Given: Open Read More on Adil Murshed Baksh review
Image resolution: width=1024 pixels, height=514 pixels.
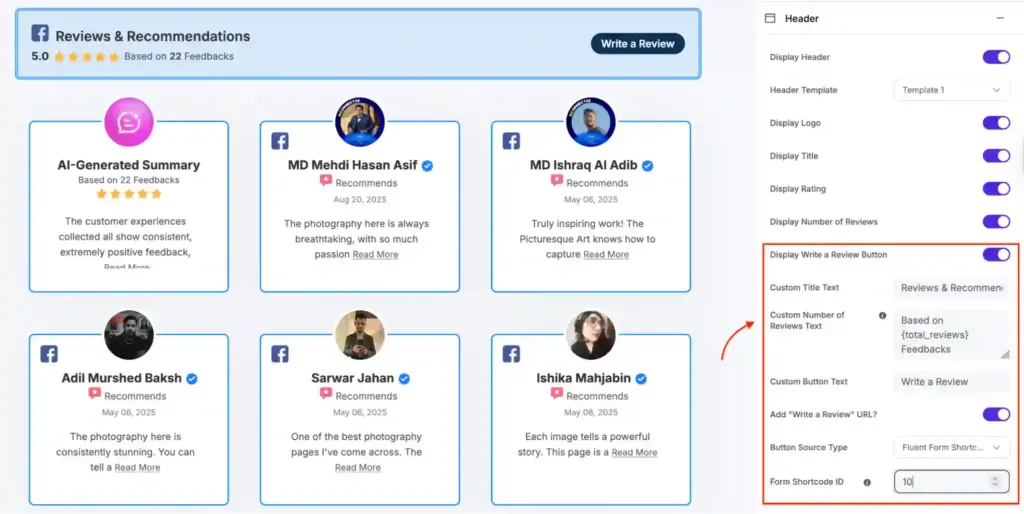Looking at the screenshot, I should (137, 468).
